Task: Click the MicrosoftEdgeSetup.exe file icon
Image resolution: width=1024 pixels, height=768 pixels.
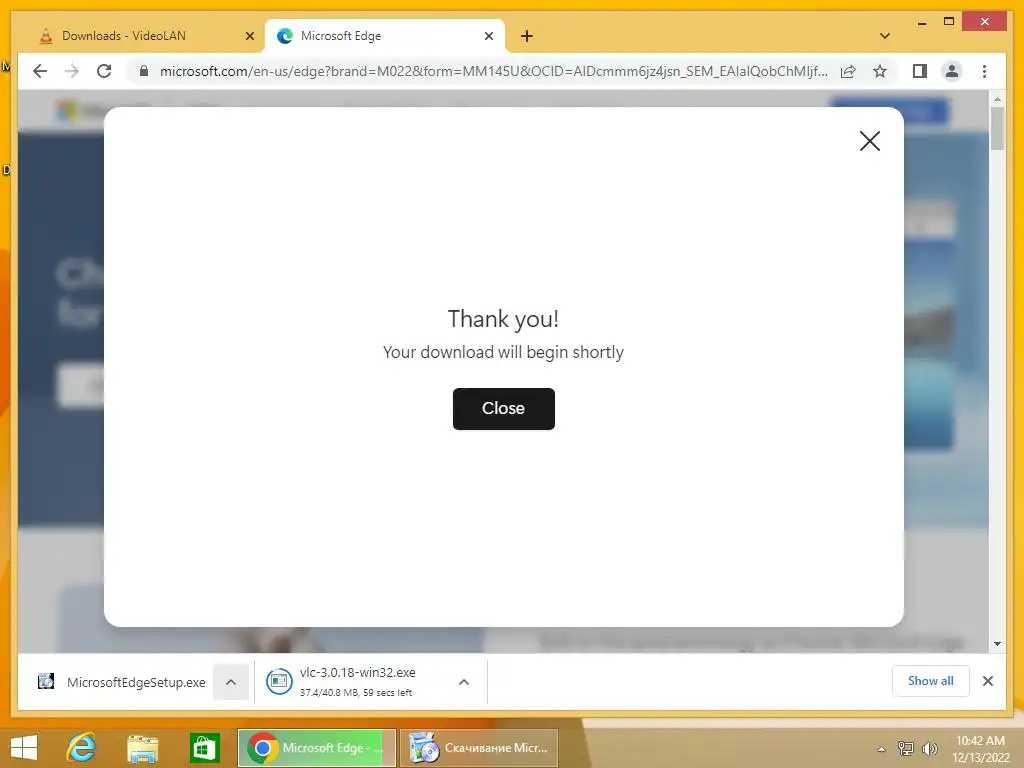Action: click(x=46, y=681)
